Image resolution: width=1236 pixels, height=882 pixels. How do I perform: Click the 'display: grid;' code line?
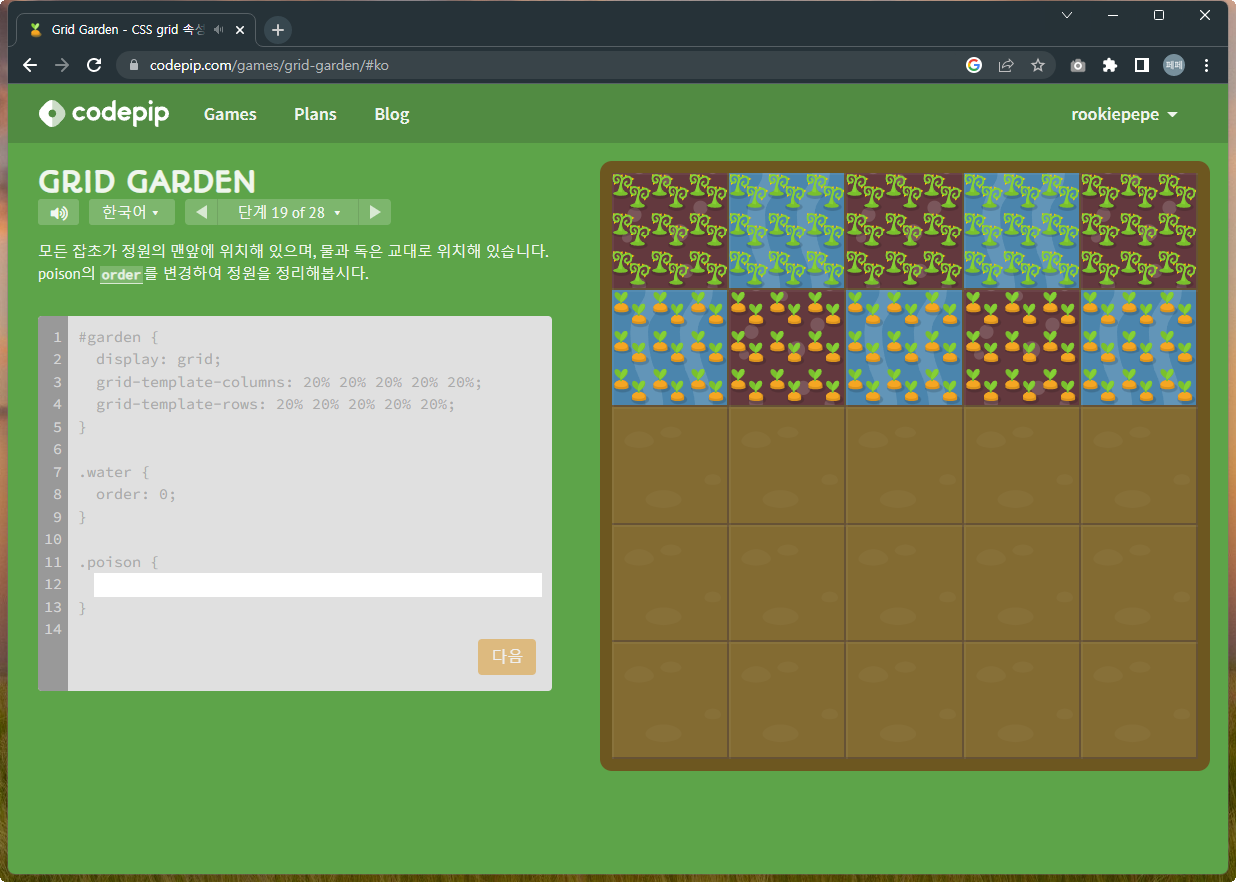click(x=158, y=359)
